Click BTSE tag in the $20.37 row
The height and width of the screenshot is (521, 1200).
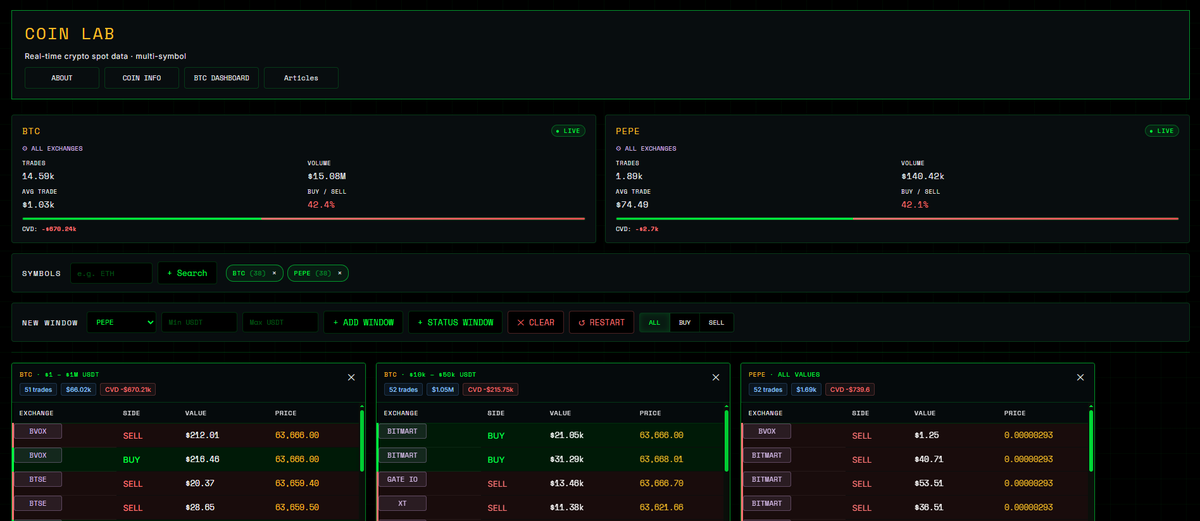click(38, 479)
